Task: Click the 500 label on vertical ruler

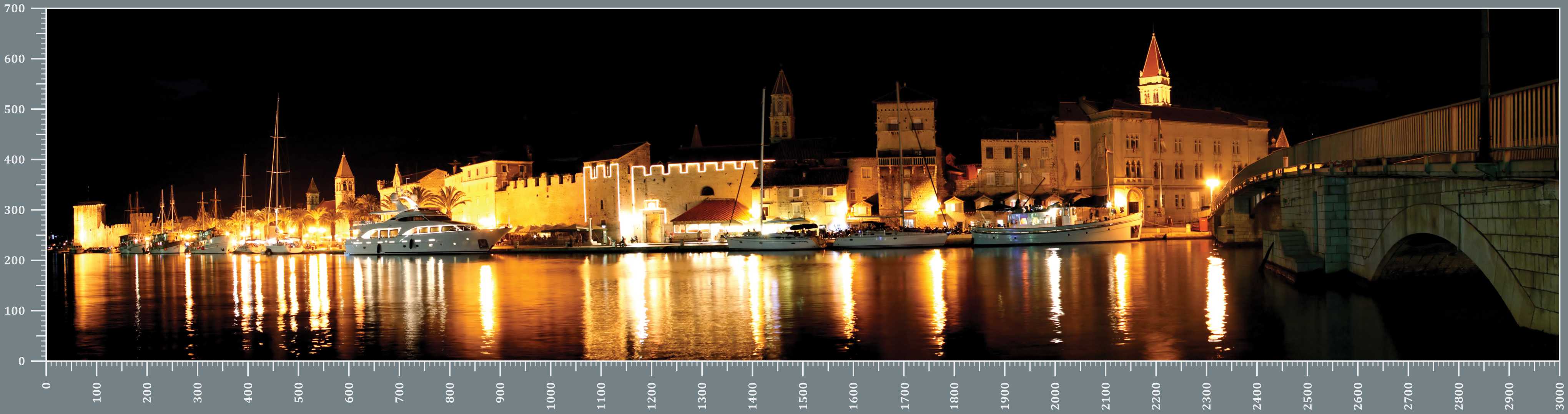Action: tap(14, 109)
